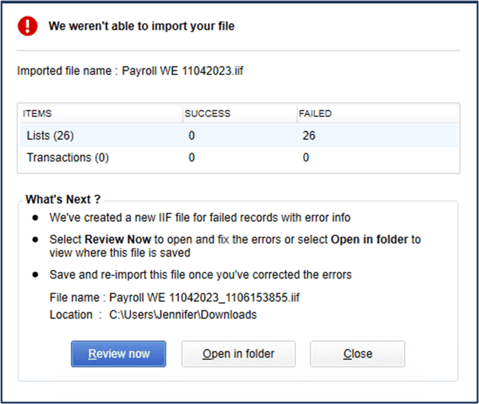
Task: Click the red error exclamation icon
Action: (28, 26)
